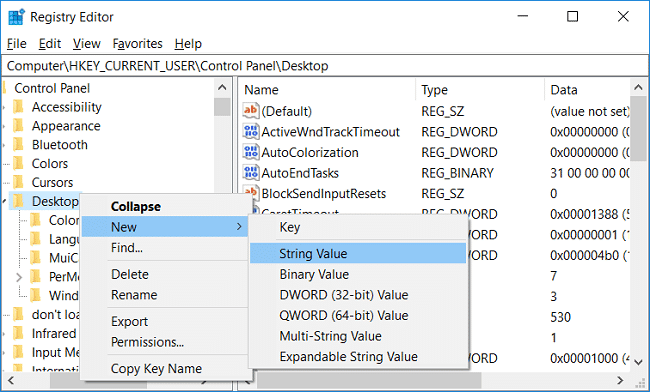The width and height of the screenshot is (650, 392).
Task: Select the Cursors folder icon
Action: point(18,182)
